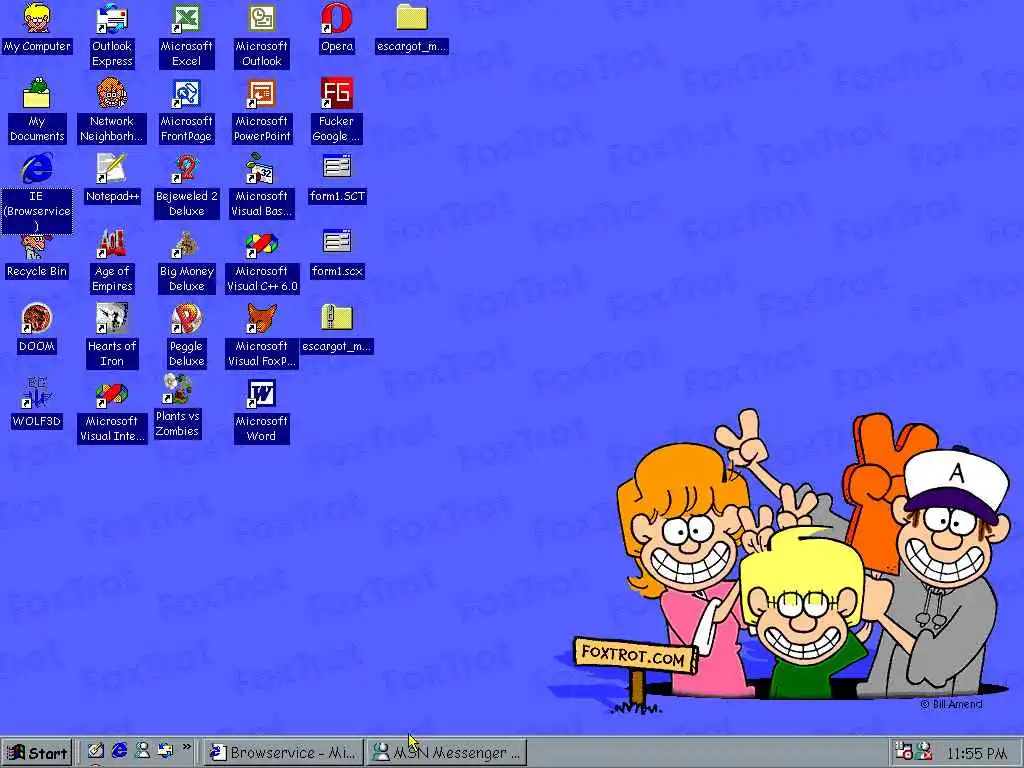Switch to the MSN Messenger taskbar button
Image resolution: width=1024 pixels, height=768 pixels.
[447, 753]
